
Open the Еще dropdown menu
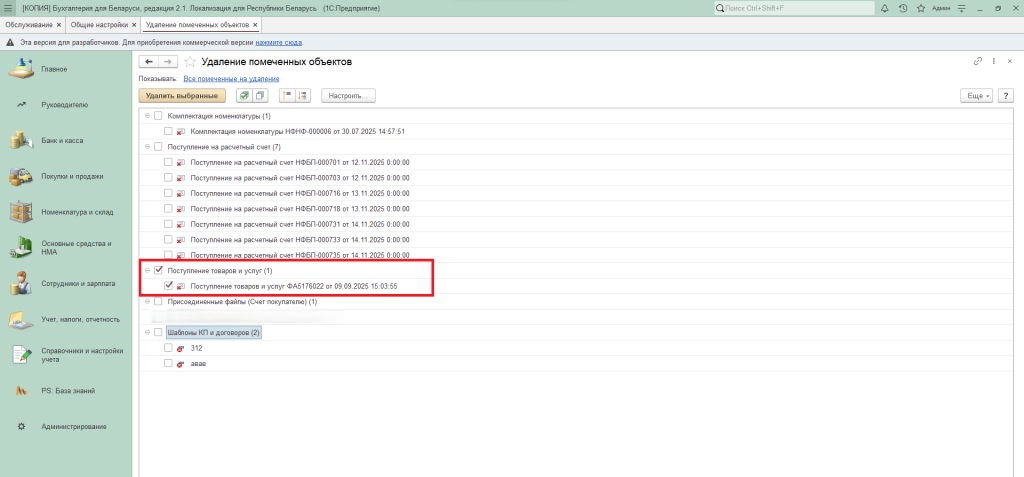pyautogui.click(x=975, y=96)
